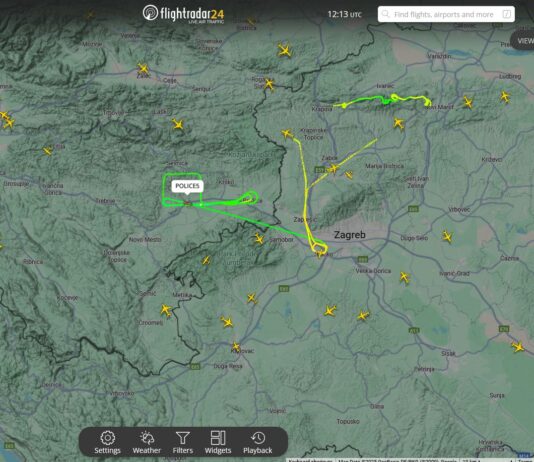The height and width of the screenshot is (462, 534).
Task: Open the Settings gear icon
Action: pos(107,442)
